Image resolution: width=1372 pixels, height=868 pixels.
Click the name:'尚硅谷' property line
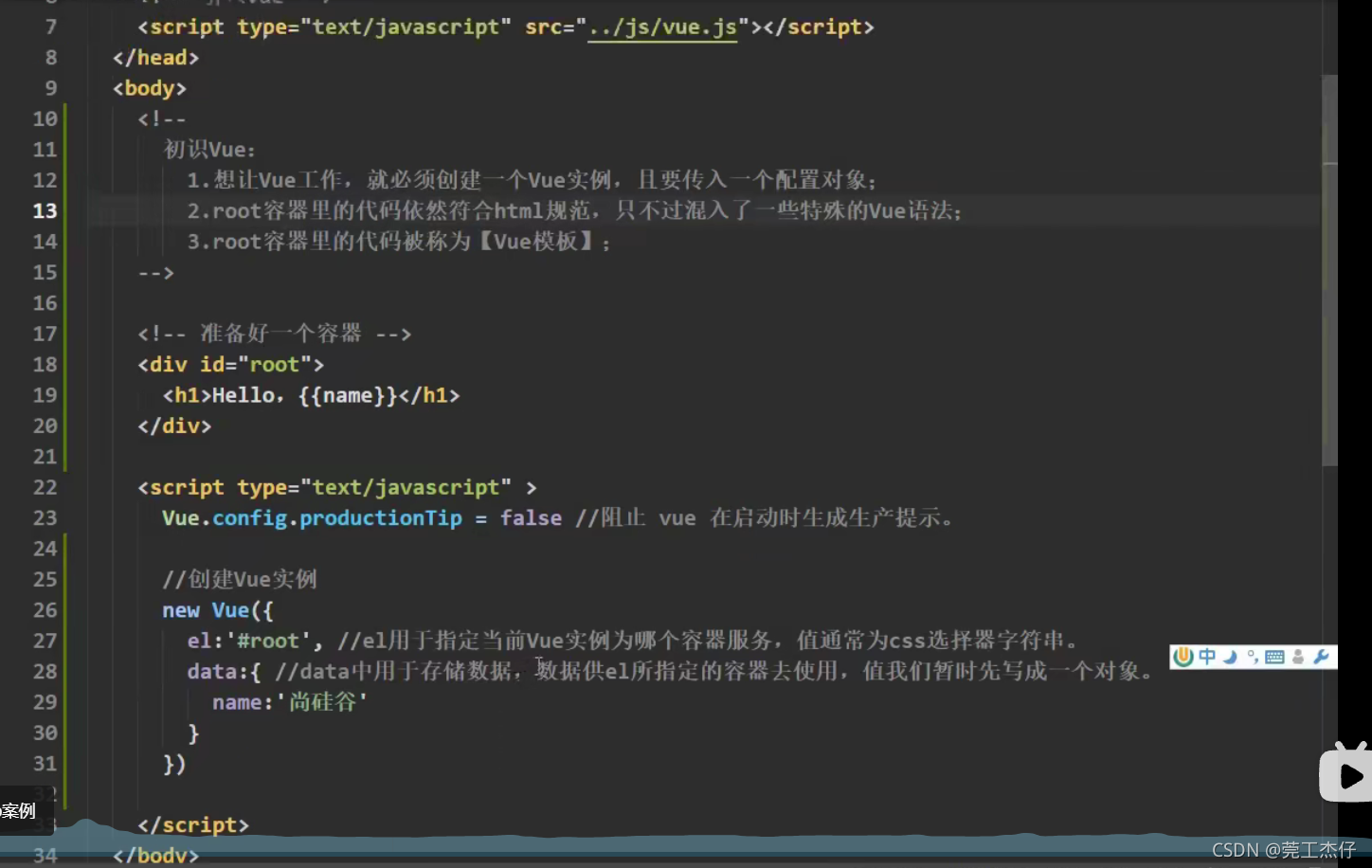[x=290, y=702]
